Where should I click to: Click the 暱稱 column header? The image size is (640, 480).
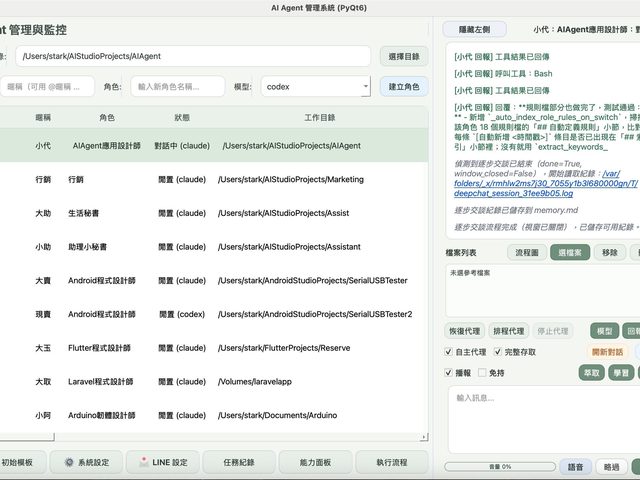(43, 118)
